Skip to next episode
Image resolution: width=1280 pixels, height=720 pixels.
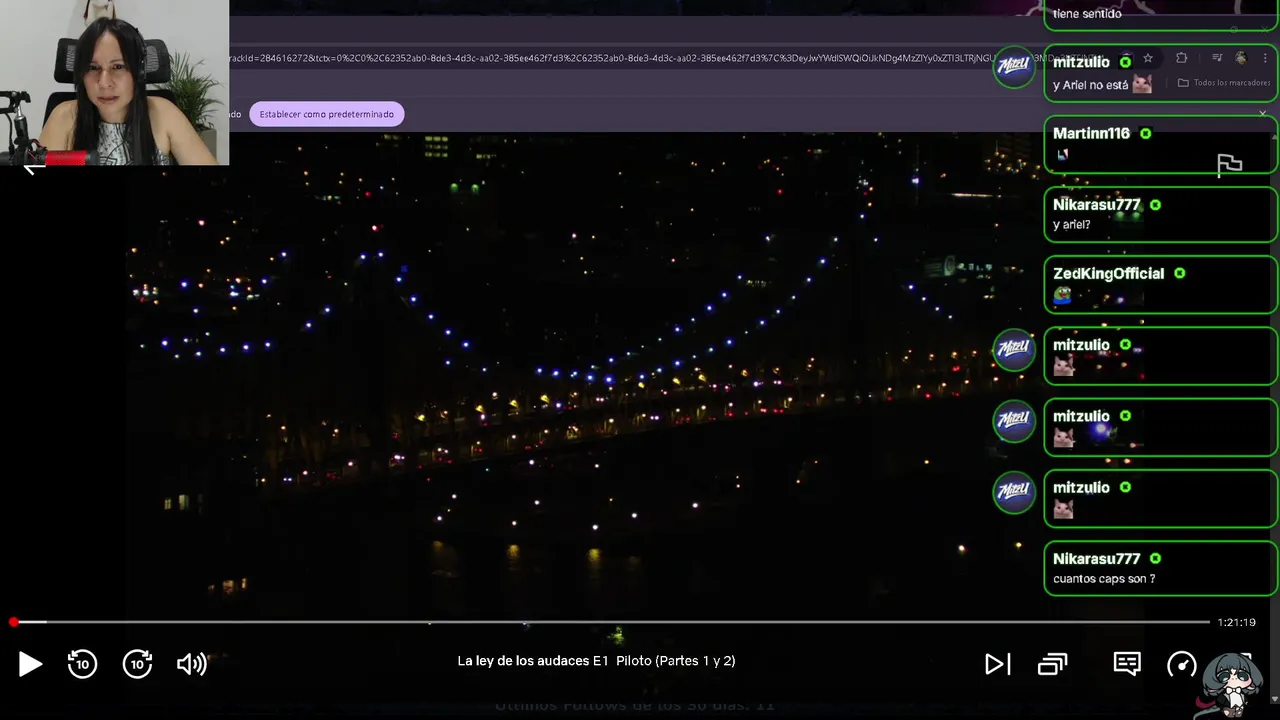(997, 664)
